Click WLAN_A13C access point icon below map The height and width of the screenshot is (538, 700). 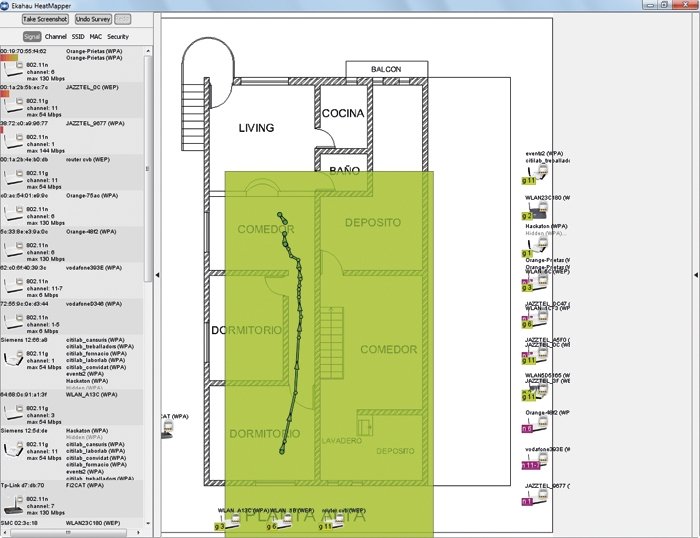coord(228,522)
